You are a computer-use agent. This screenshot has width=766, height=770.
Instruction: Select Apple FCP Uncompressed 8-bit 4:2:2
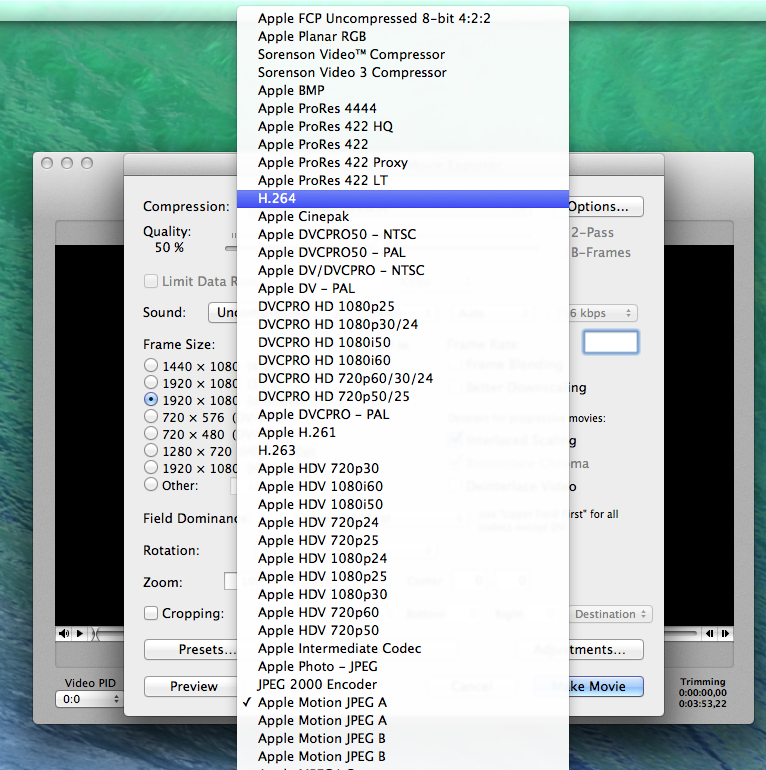pyautogui.click(x=403, y=18)
